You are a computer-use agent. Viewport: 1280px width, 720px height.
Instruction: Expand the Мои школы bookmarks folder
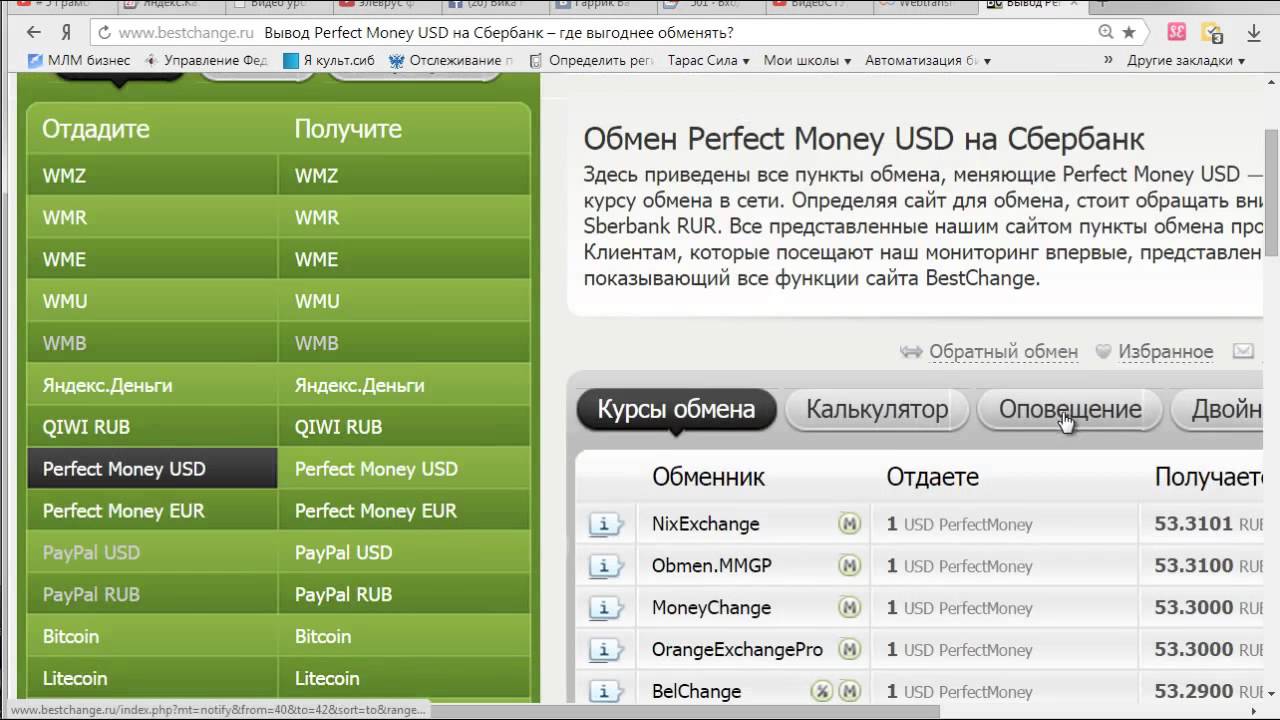coord(807,60)
